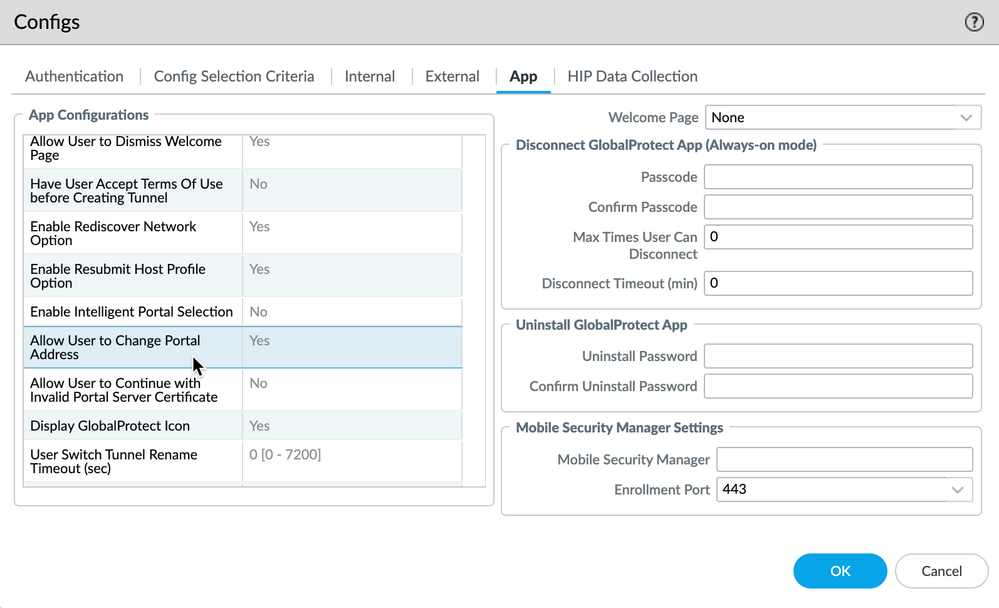The height and width of the screenshot is (608, 999).
Task: Change the Enable Intelligent Portal Selection value
Action: [350, 312]
